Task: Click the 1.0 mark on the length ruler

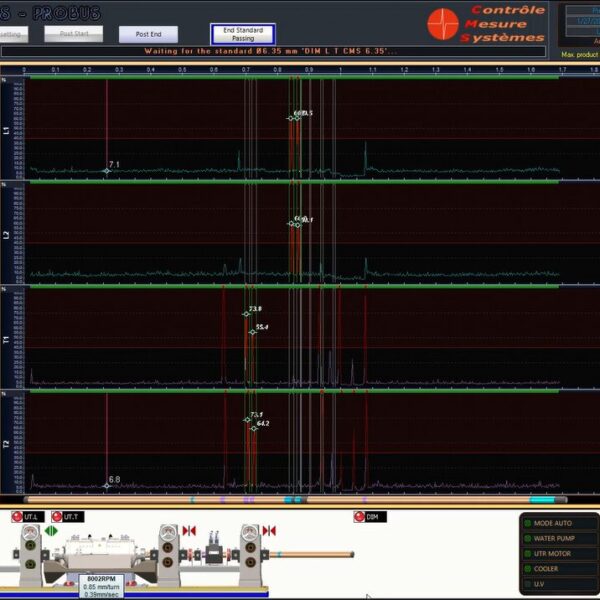Action: pyautogui.click(x=340, y=70)
